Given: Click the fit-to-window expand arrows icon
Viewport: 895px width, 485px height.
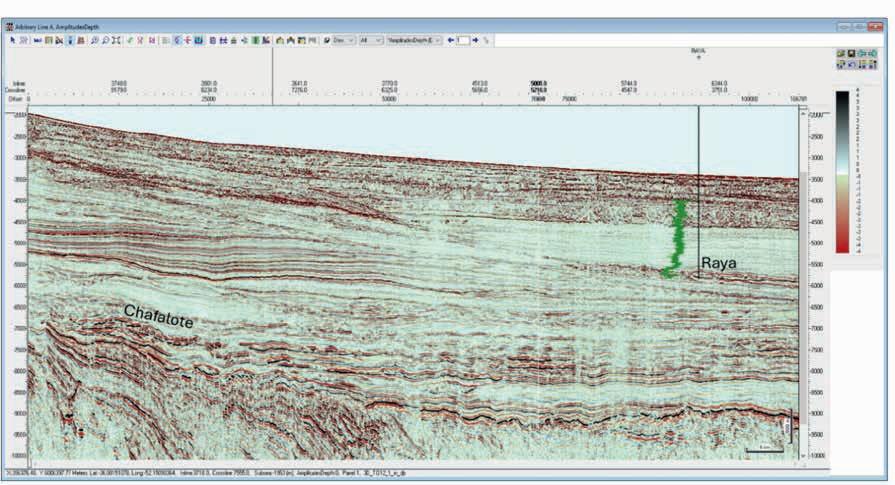Looking at the screenshot, I should pos(117,40).
